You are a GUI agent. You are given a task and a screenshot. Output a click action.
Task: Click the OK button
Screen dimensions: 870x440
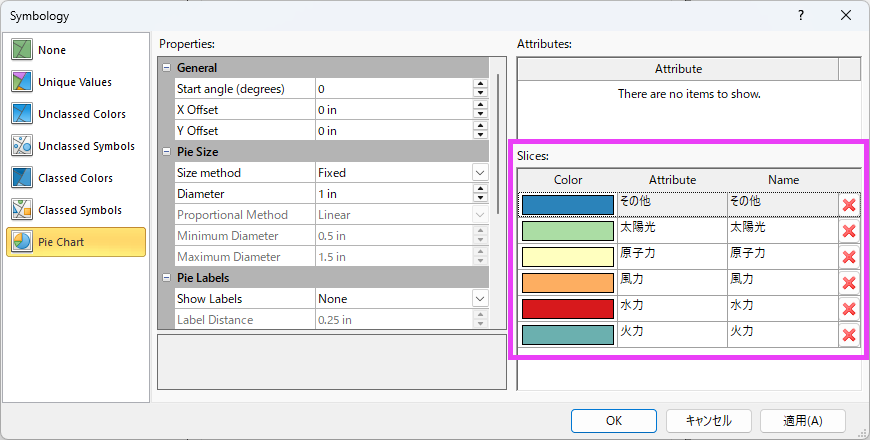(613, 421)
